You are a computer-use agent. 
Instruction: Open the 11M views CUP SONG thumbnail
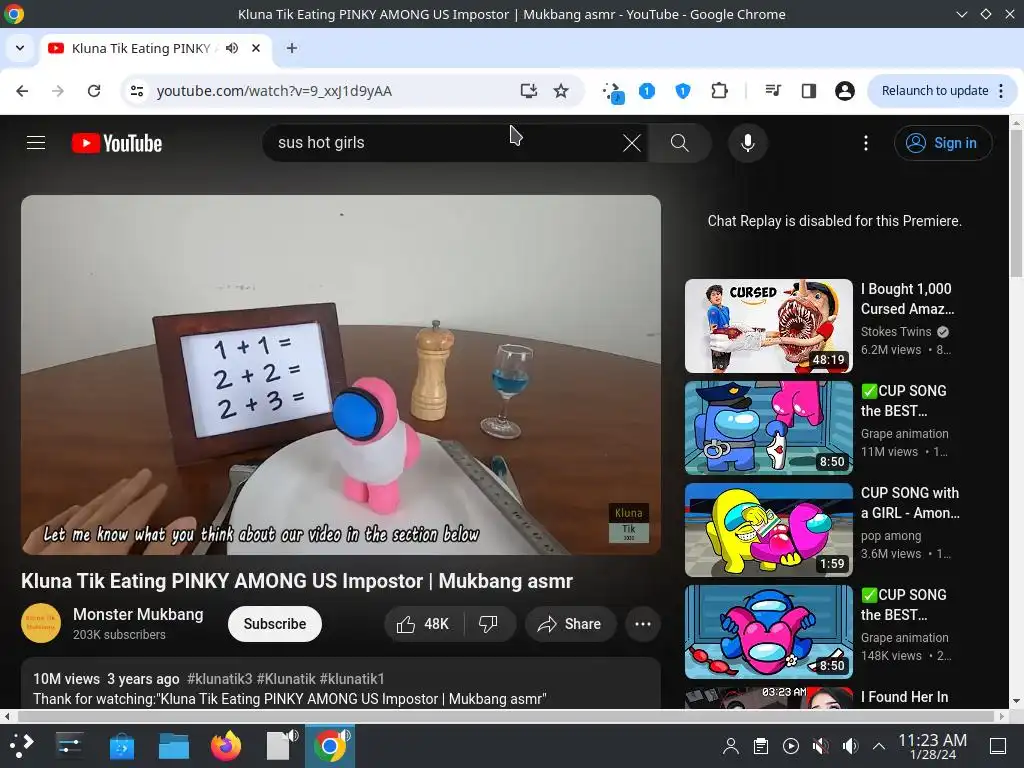pyautogui.click(x=769, y=428)
